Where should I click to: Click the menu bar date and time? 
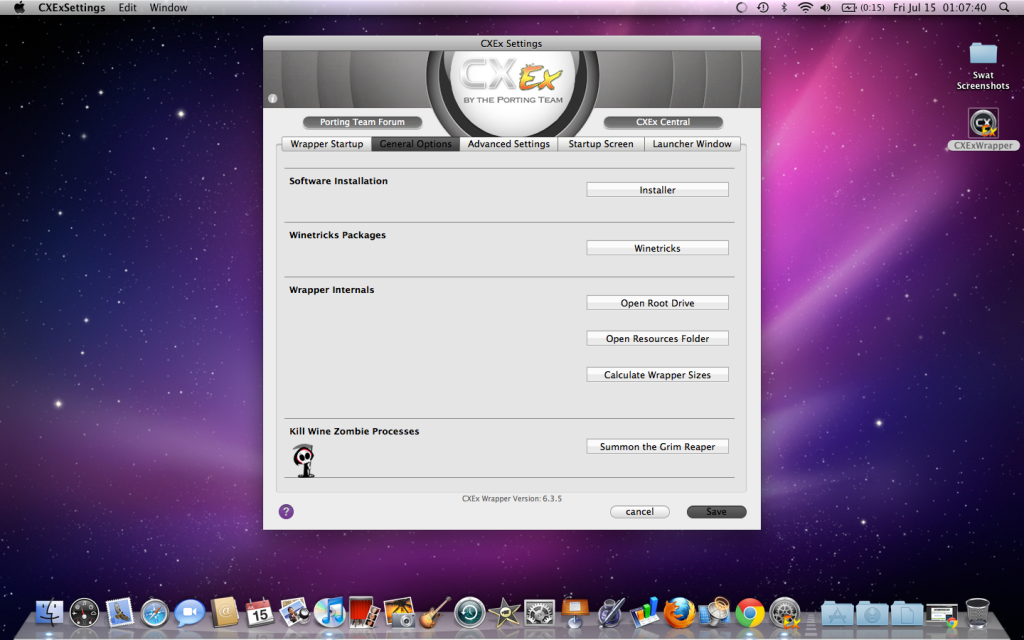(939, 8)
